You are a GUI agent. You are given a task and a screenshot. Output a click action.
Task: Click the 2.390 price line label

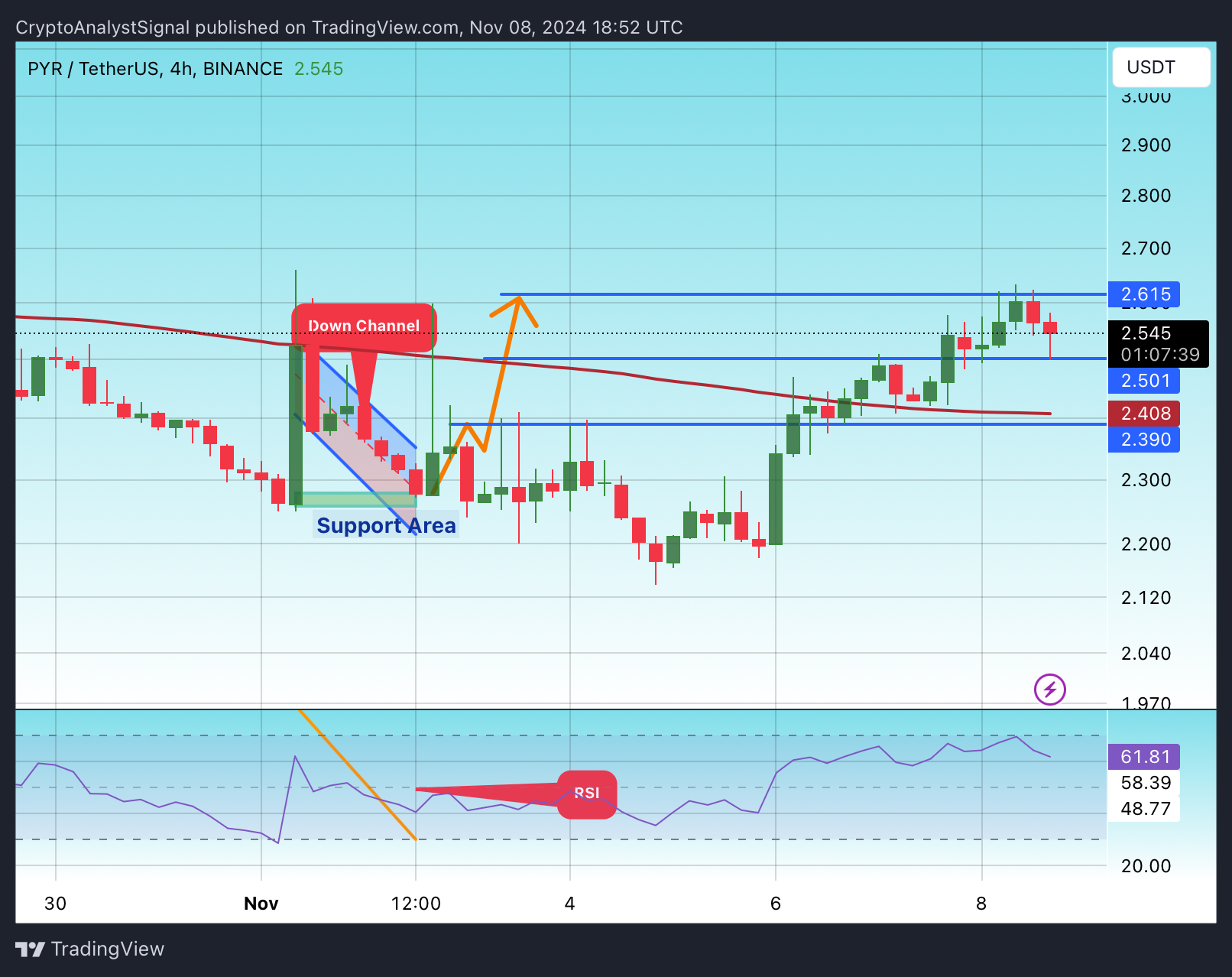click(1144, 440)
